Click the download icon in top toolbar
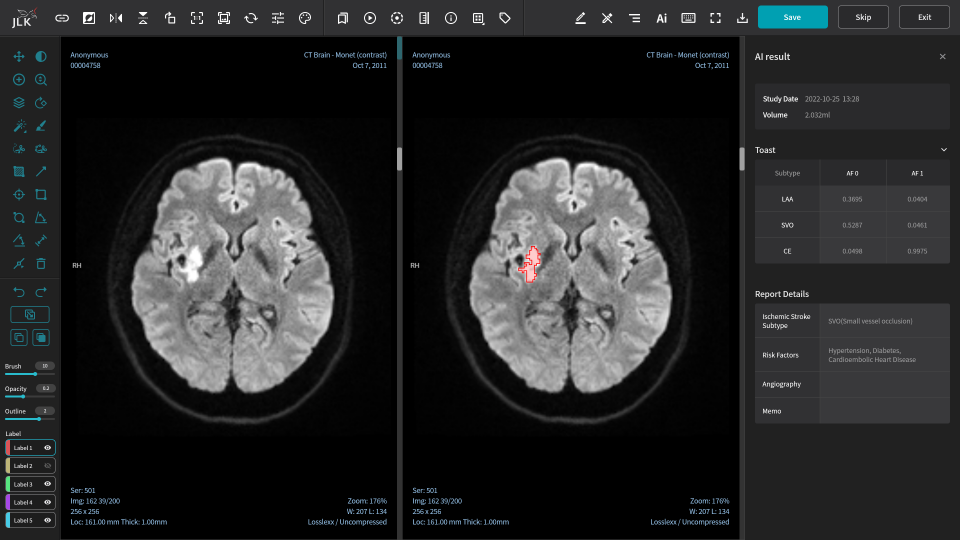This screenshot has width=960, height=540. click(742, 18)
